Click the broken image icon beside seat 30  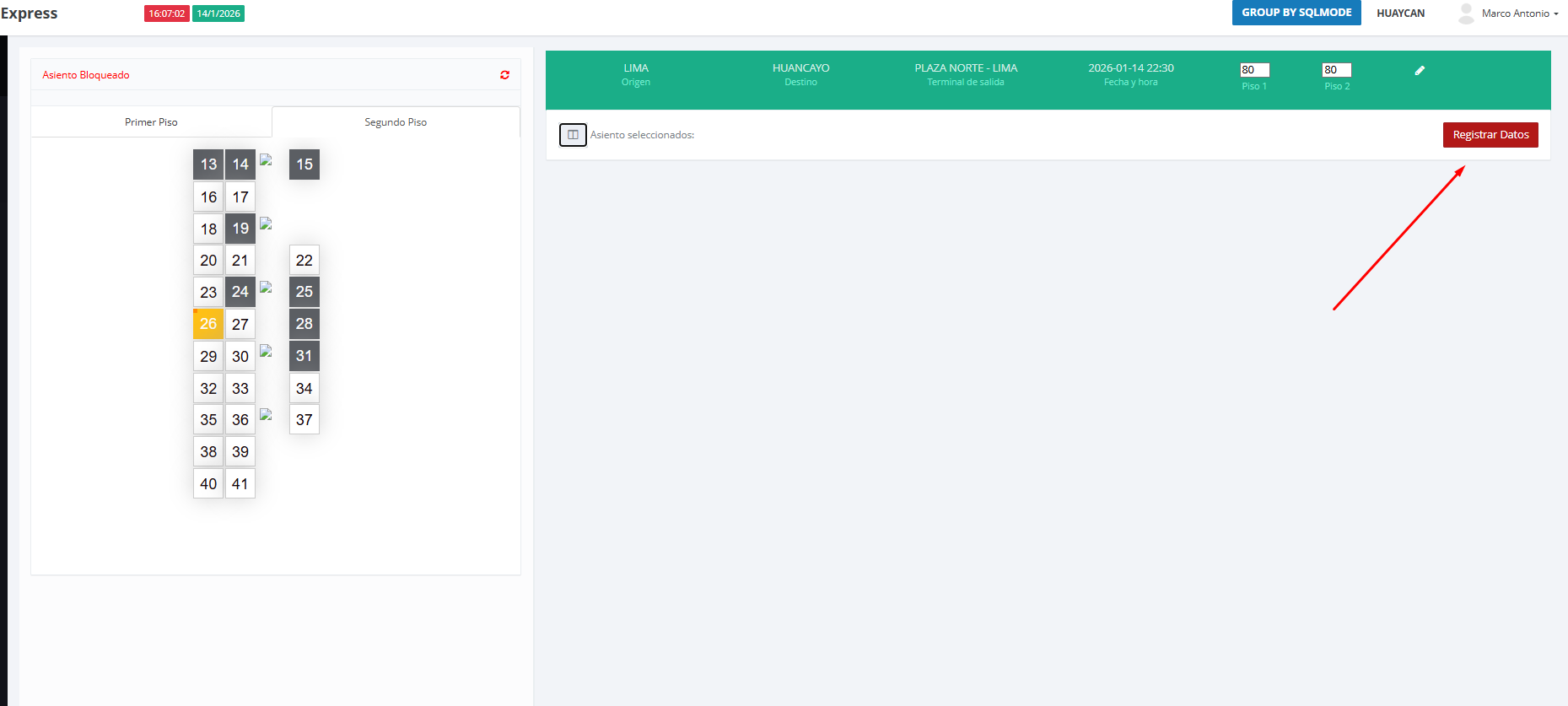tap(266, 351)
